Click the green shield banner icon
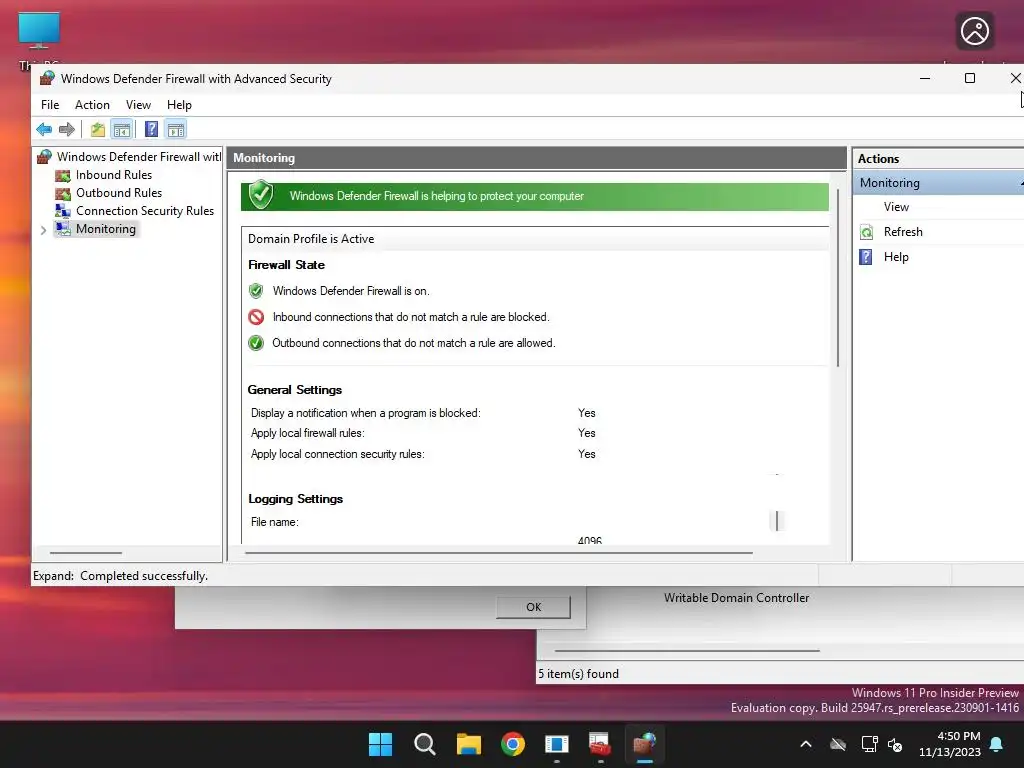This screenshot has width=1024, height=768. 261,195
